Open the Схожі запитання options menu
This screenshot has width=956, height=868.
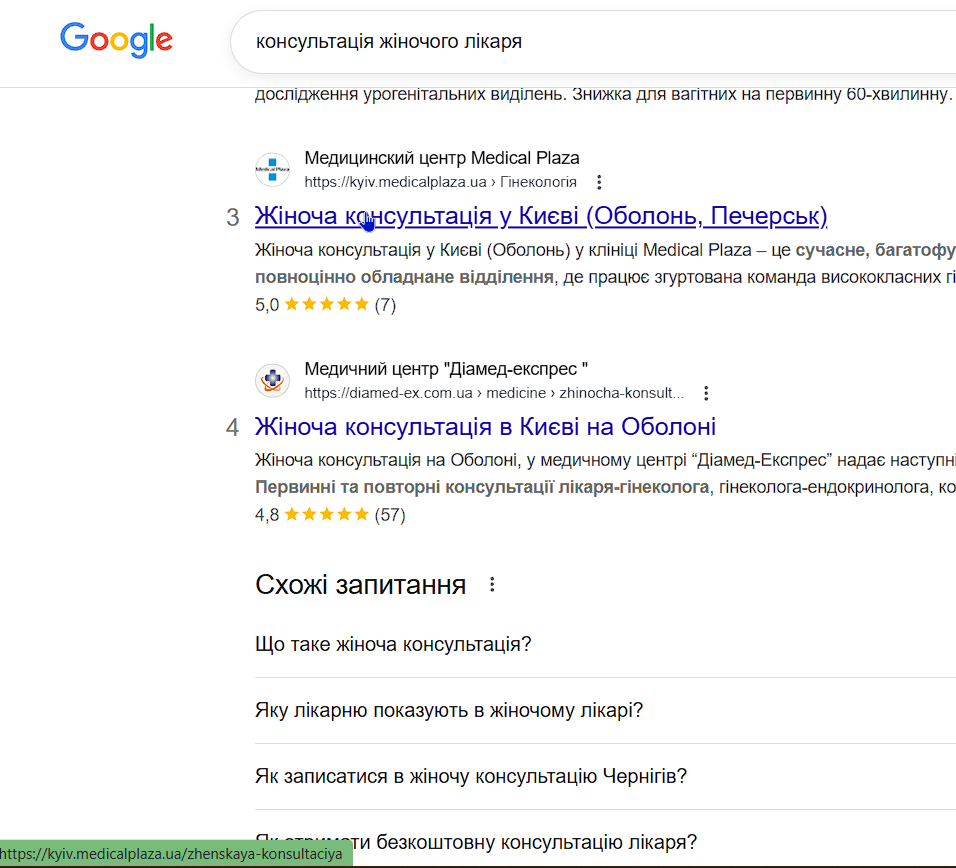tap(492, 585)
